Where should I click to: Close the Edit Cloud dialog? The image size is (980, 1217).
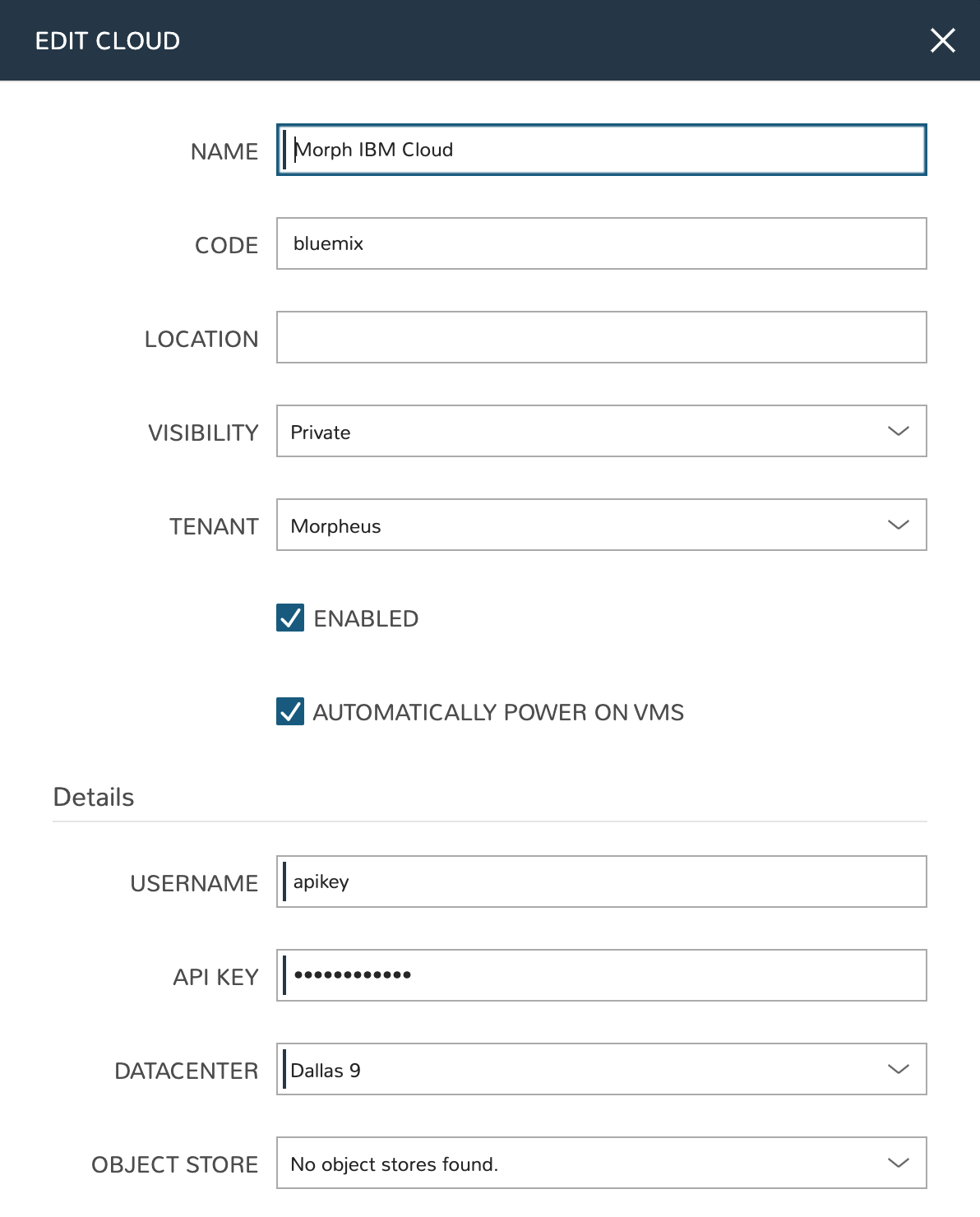pos(942,40)
